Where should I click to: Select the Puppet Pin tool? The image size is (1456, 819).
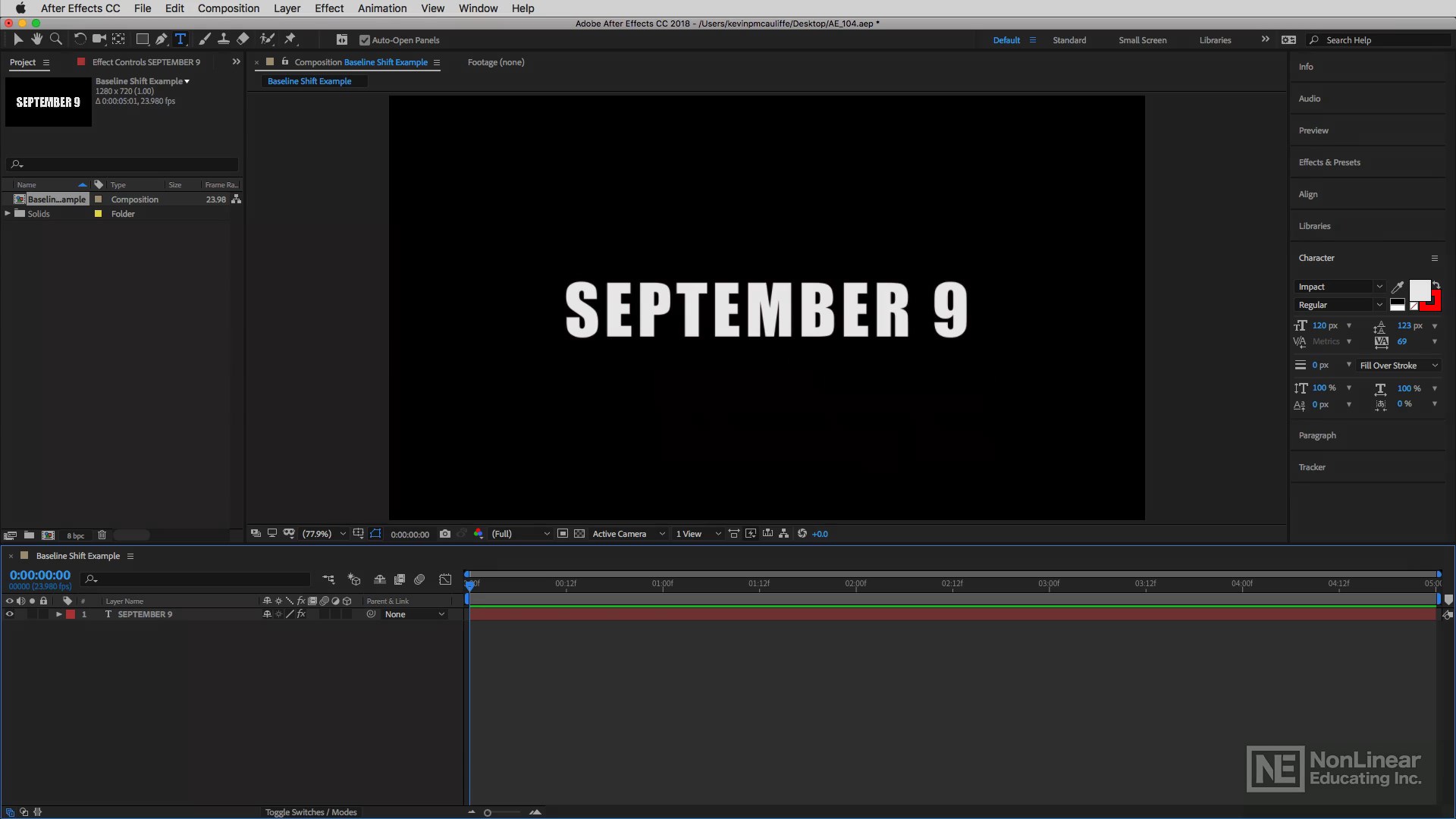pos(290,39)
